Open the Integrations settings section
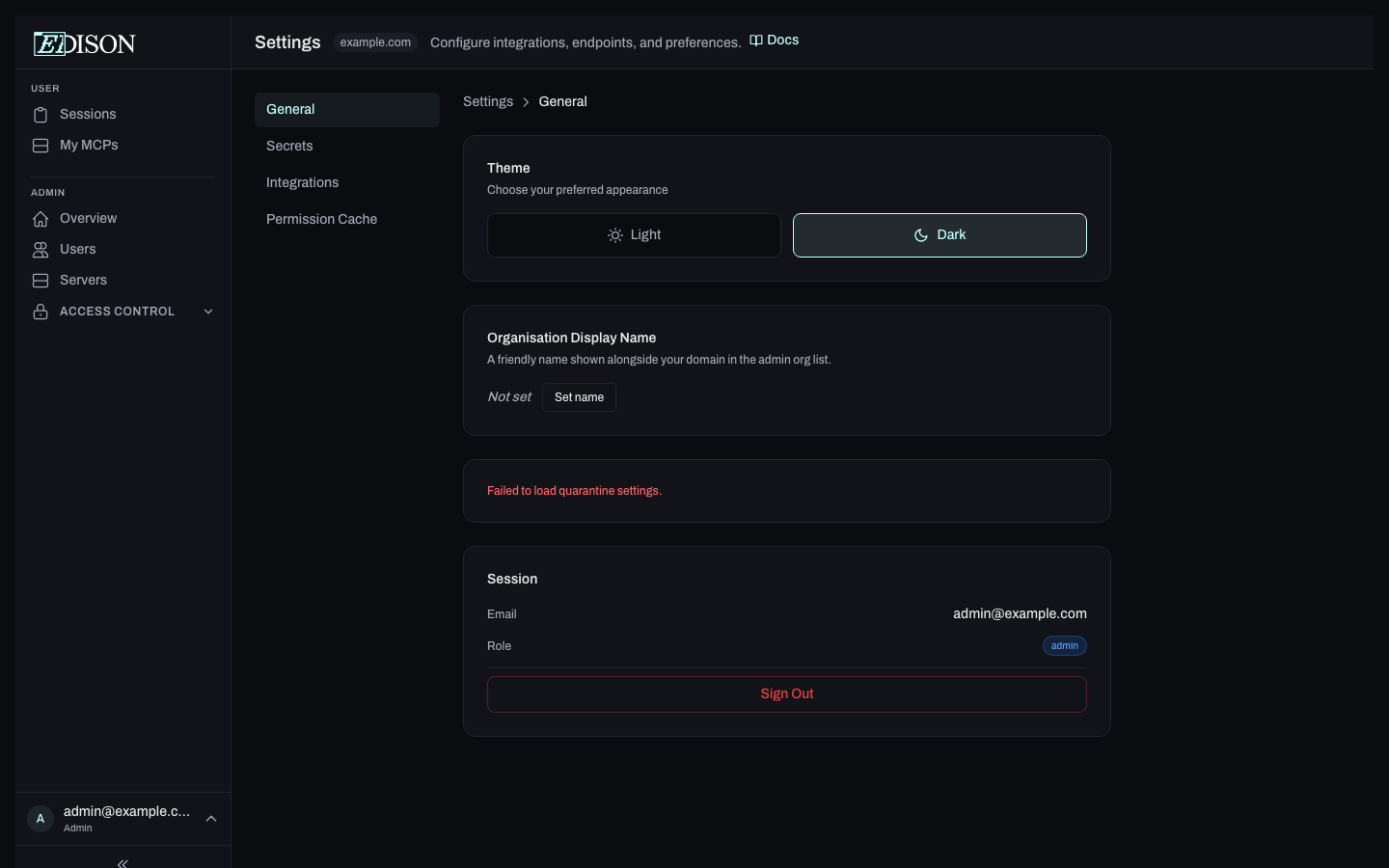 [302, 182]
